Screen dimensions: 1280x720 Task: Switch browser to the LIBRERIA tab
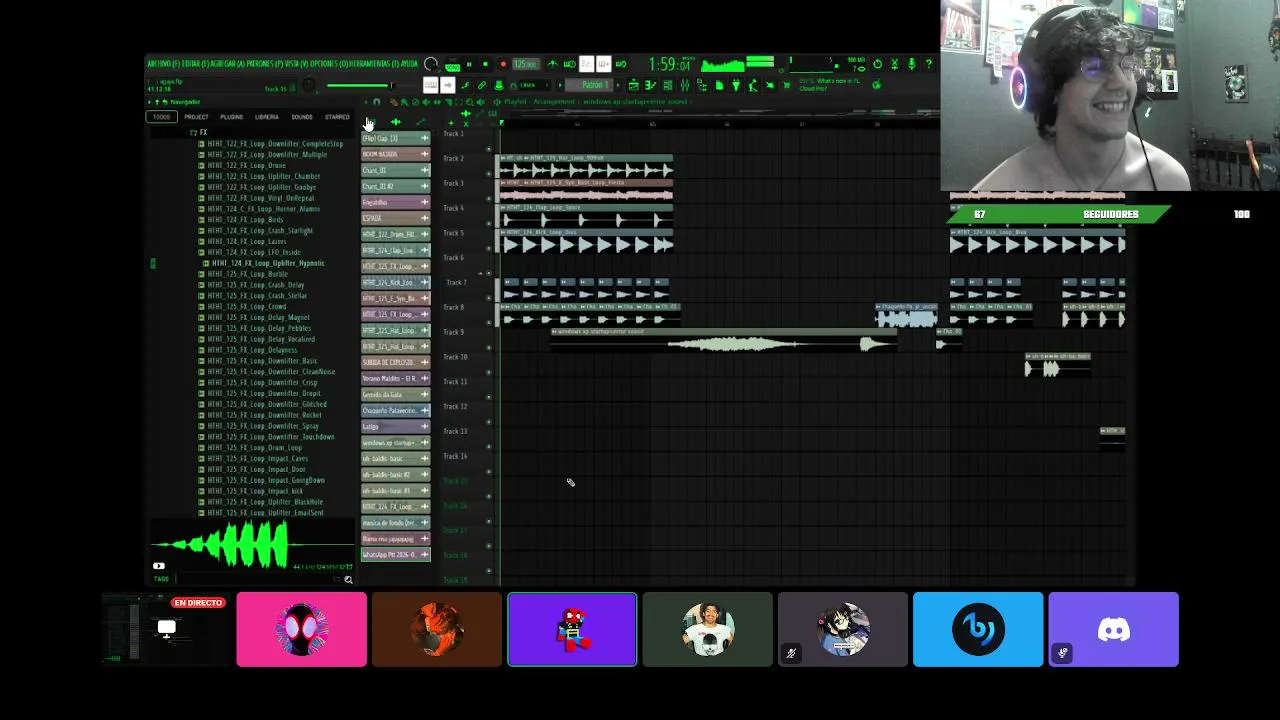click(x=267, y=117)
